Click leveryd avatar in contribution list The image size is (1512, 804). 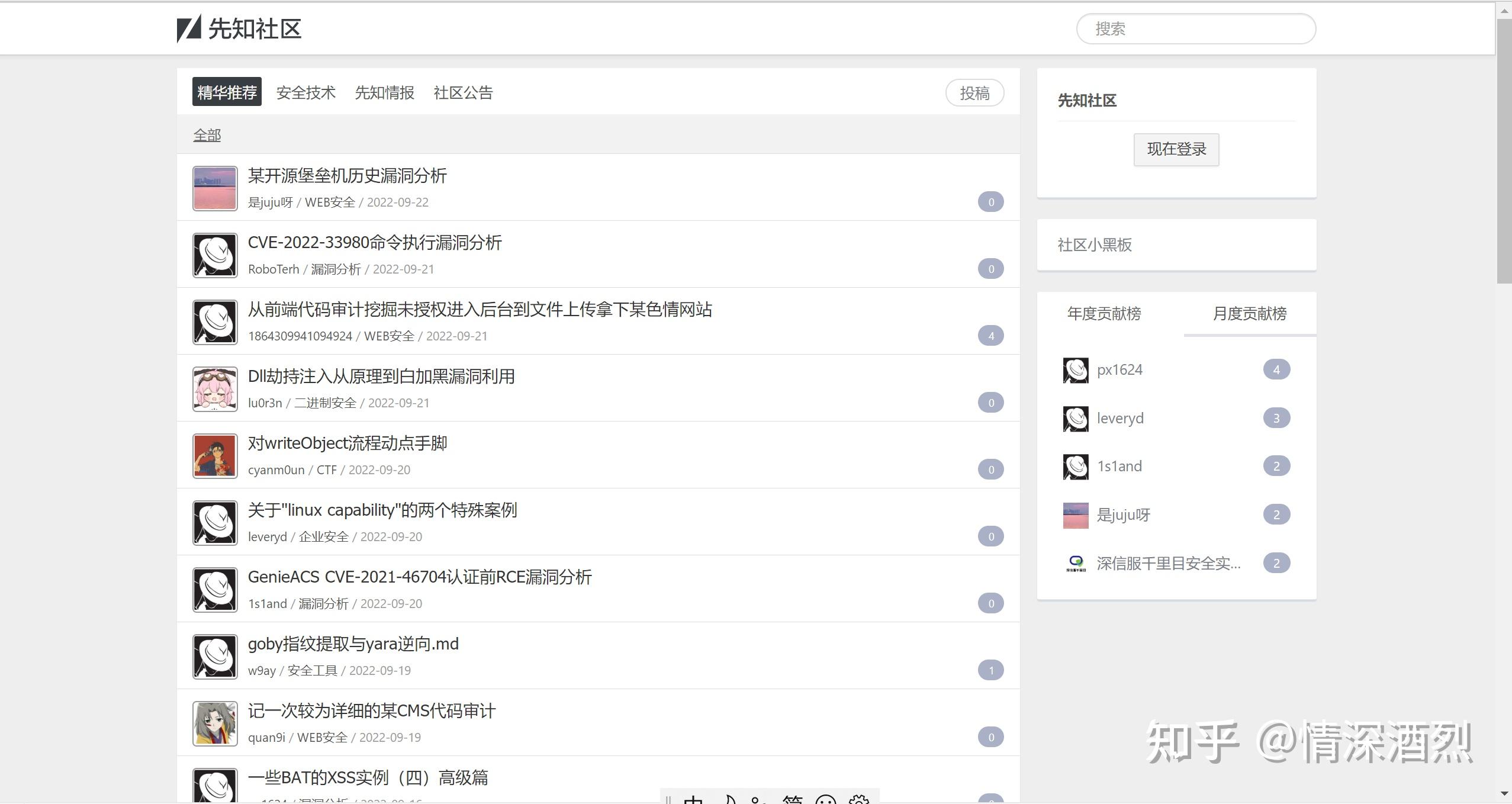click(x=1076, y=419)
